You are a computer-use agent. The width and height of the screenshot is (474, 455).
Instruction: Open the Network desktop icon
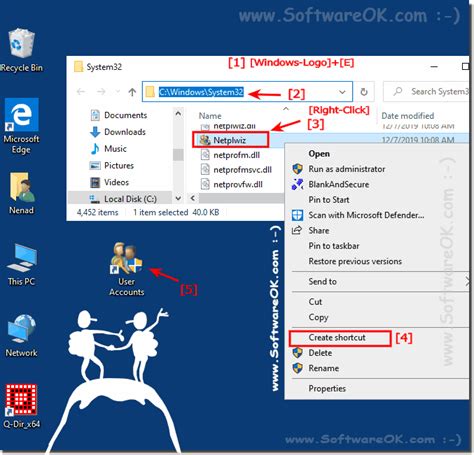click(21, 335)
